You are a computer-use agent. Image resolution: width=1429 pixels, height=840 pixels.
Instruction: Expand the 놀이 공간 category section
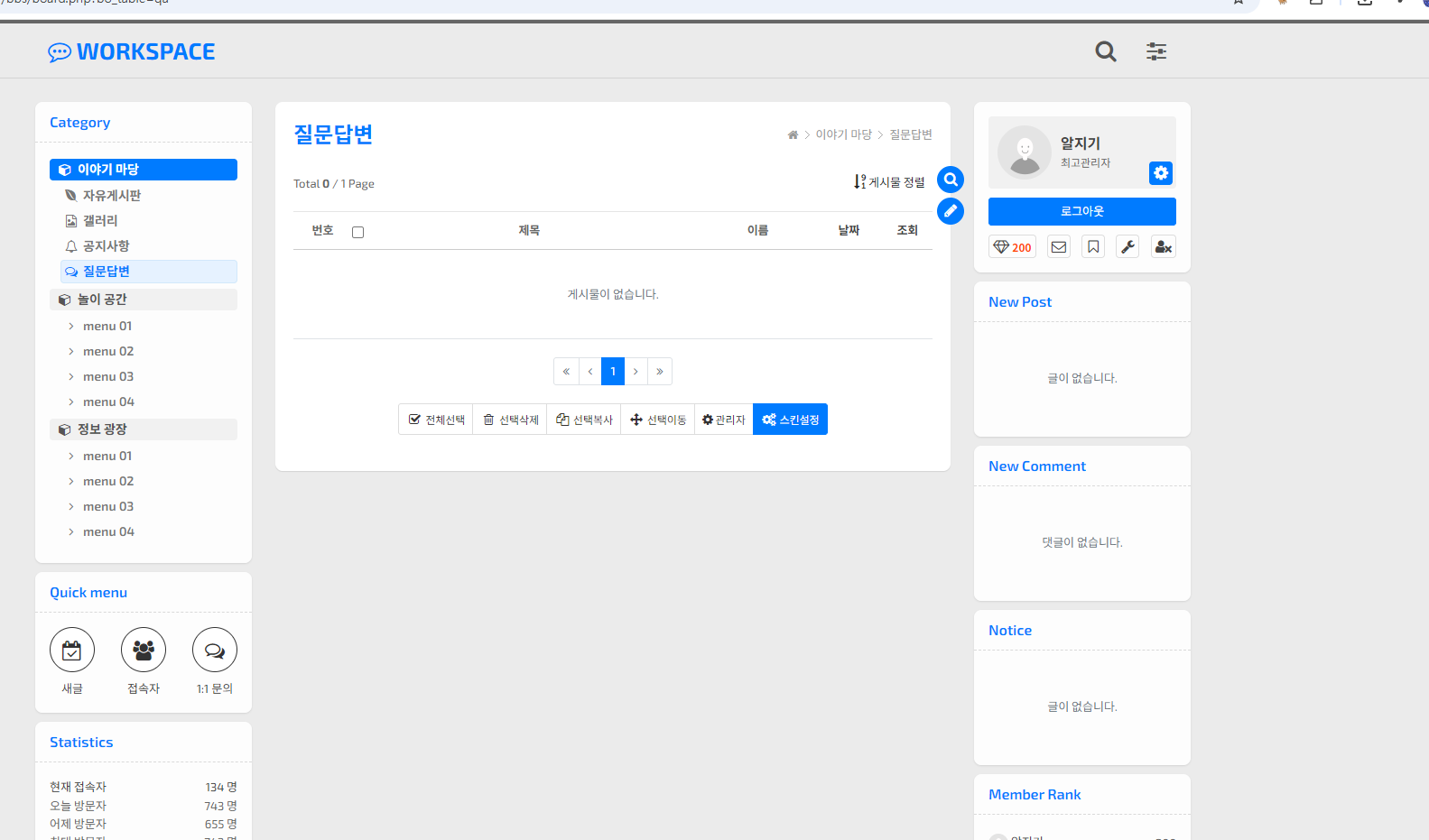(x=144, y=300)
